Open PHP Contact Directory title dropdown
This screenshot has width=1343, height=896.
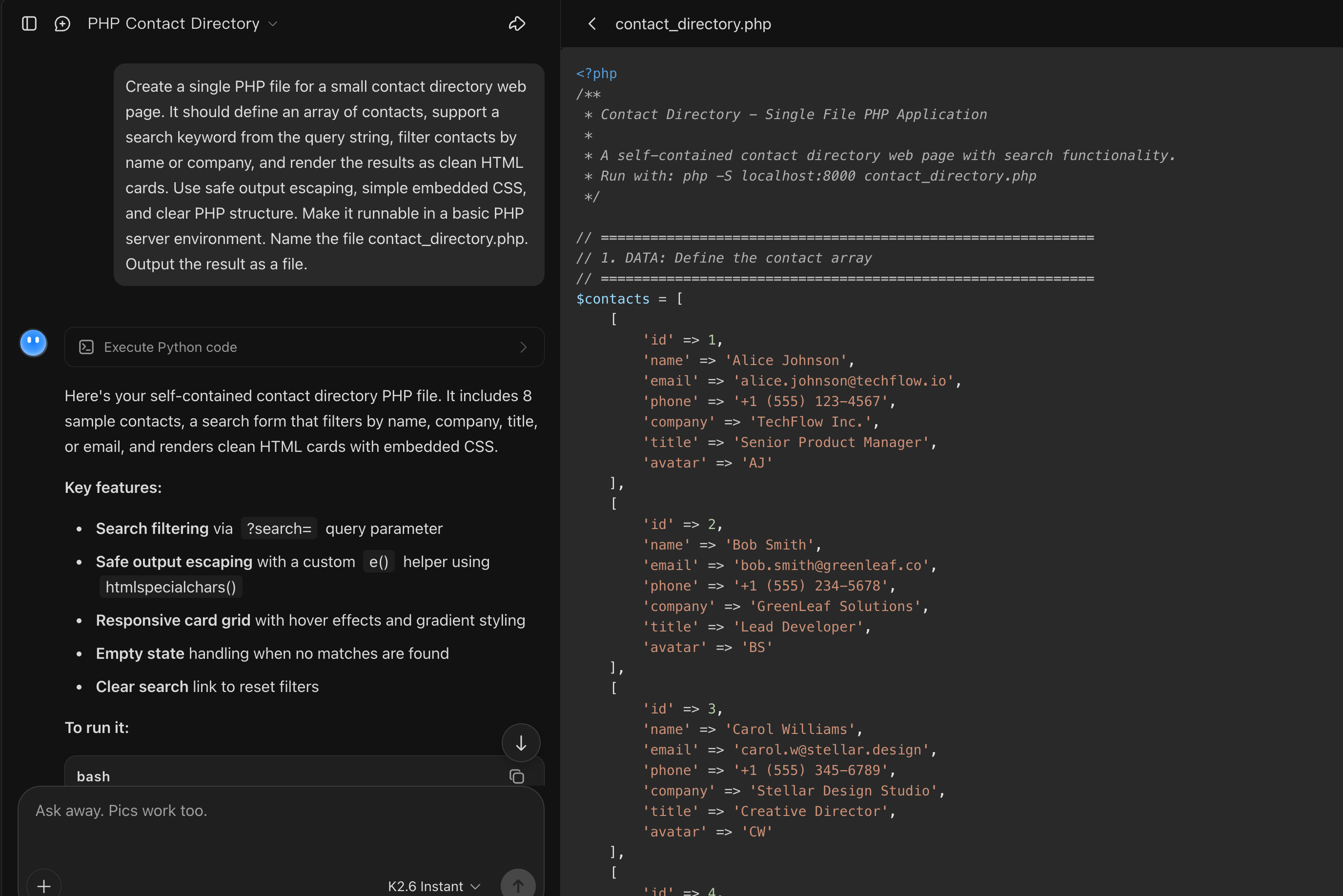(182, 23)
